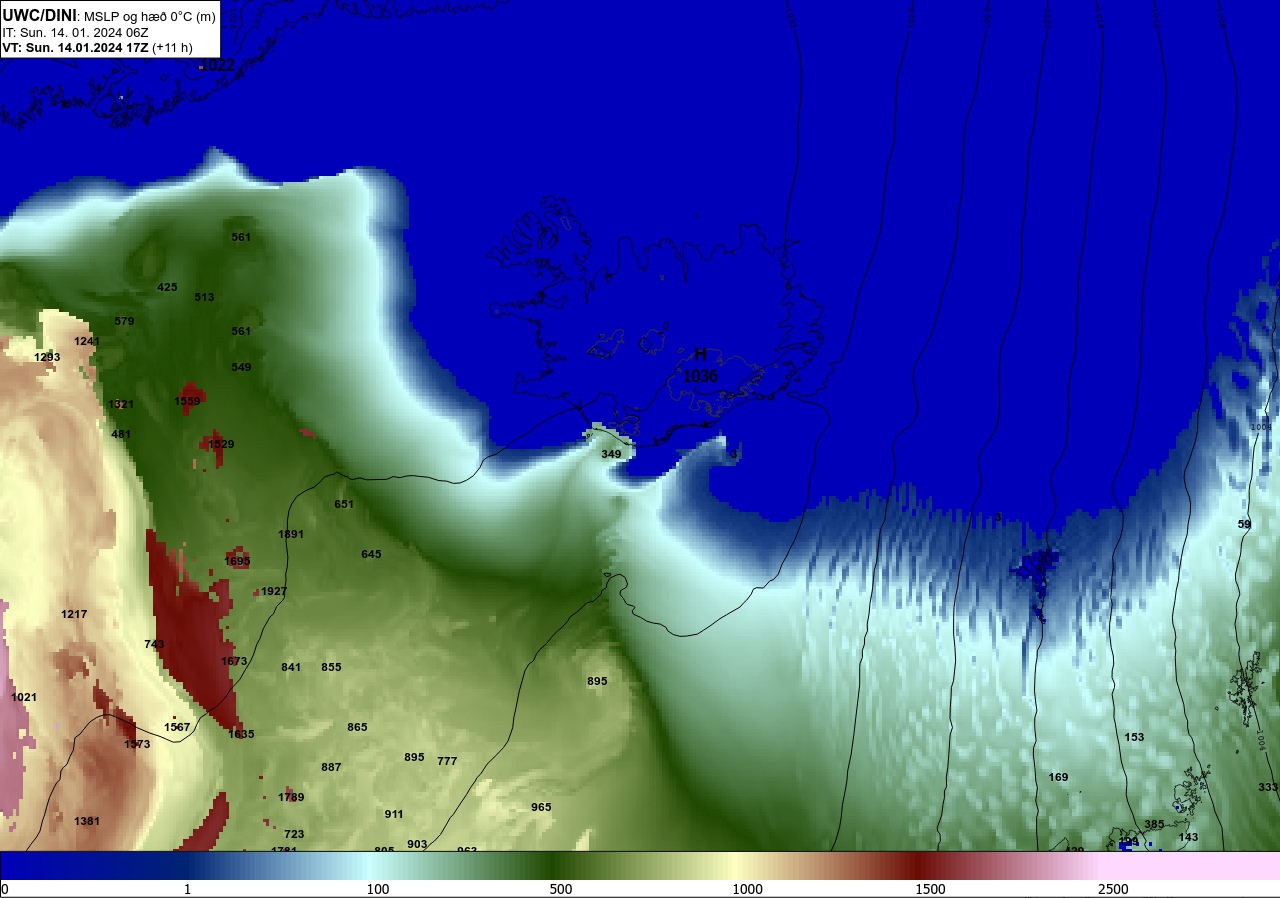The image size is (1280, 898).
Task: Select the 143 height value
Action: pos(1188,837)
